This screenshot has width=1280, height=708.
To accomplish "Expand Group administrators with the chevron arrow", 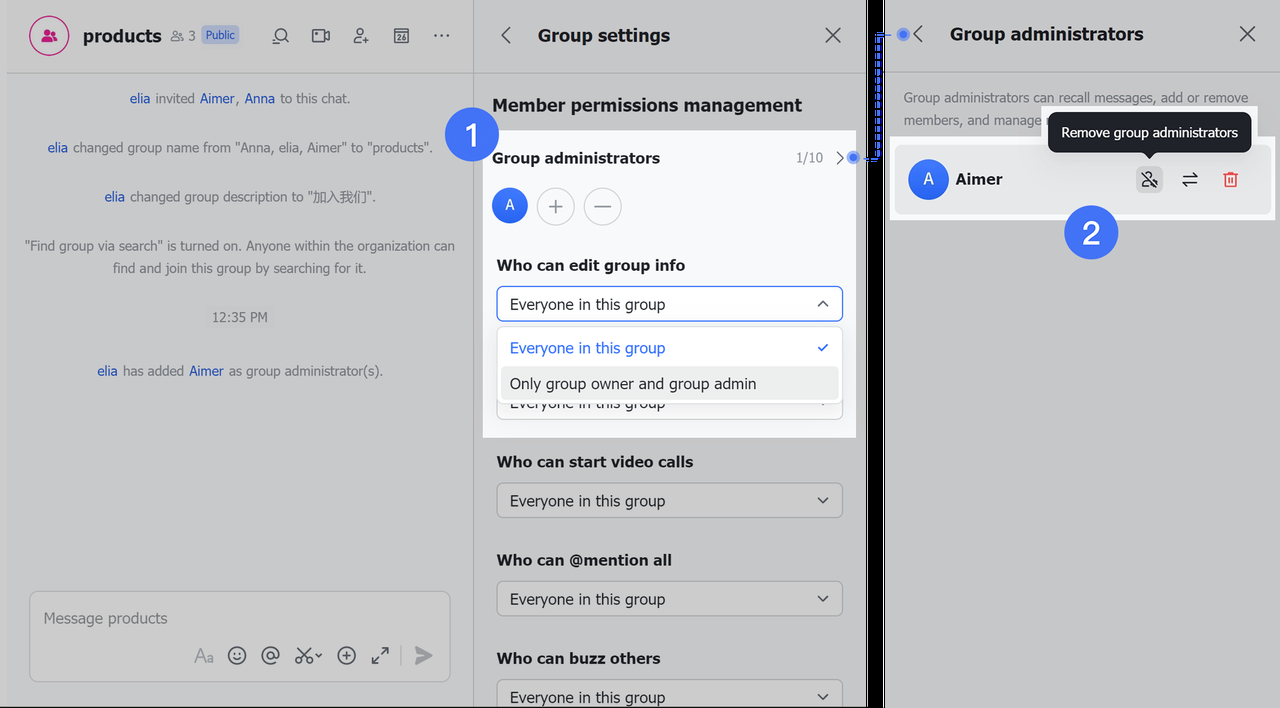I will tap(839, 158).
